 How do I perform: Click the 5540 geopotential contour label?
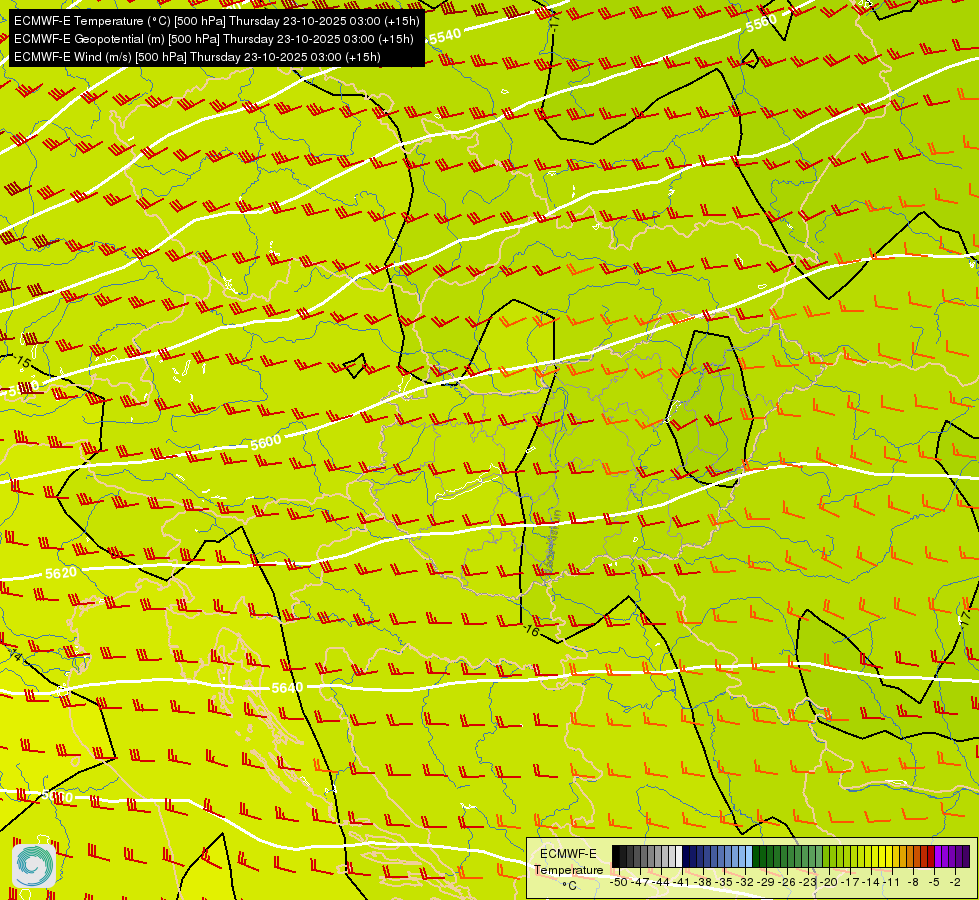[x=445, y=36]
